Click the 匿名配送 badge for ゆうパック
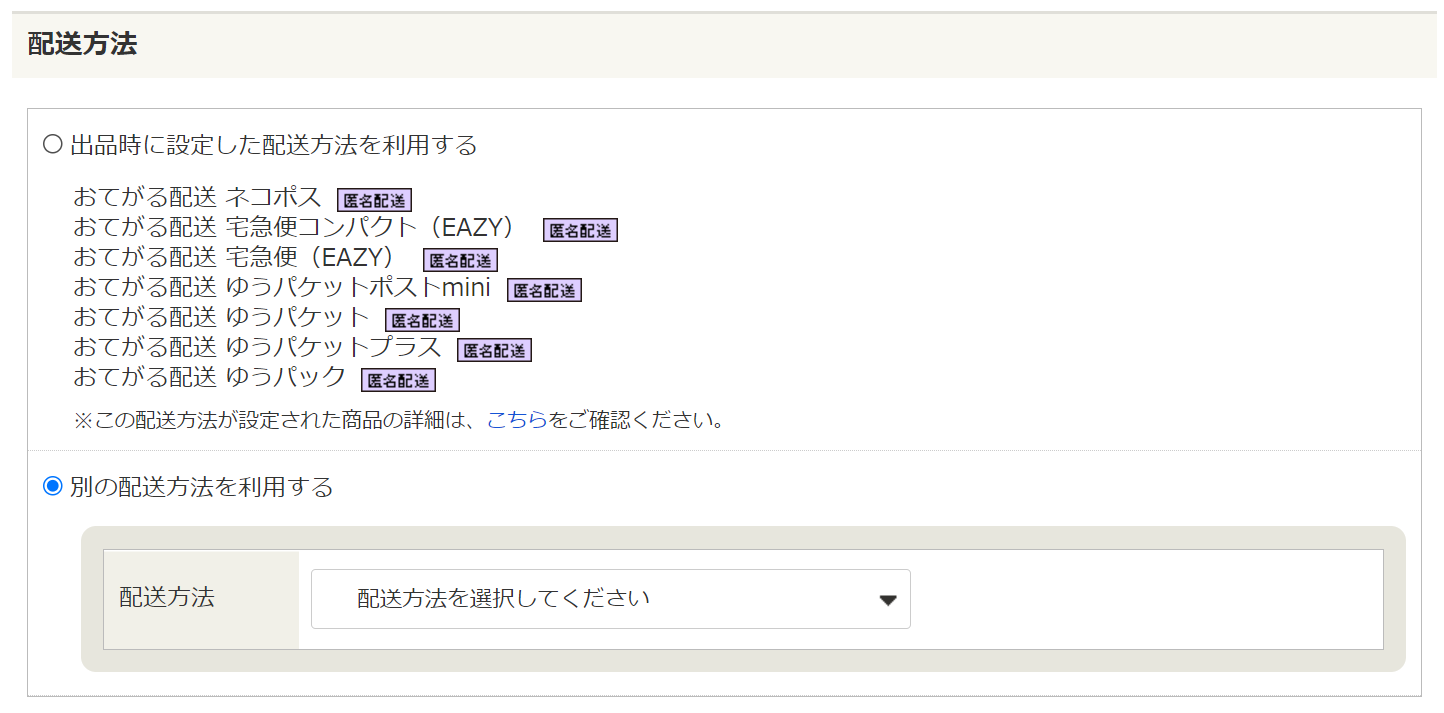The height and width of the screenshot is (713, 1444). [397, 380]
